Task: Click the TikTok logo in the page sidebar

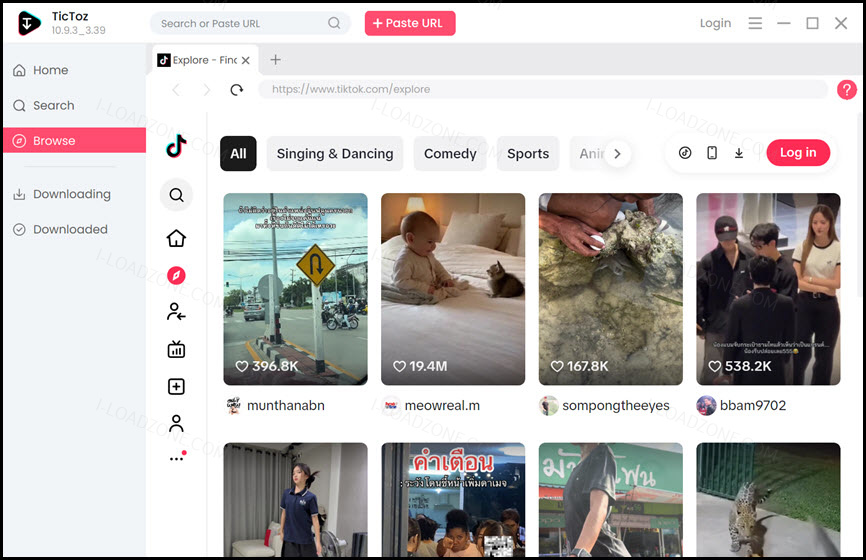Action: pyautogui.click(x=176, y=146)
